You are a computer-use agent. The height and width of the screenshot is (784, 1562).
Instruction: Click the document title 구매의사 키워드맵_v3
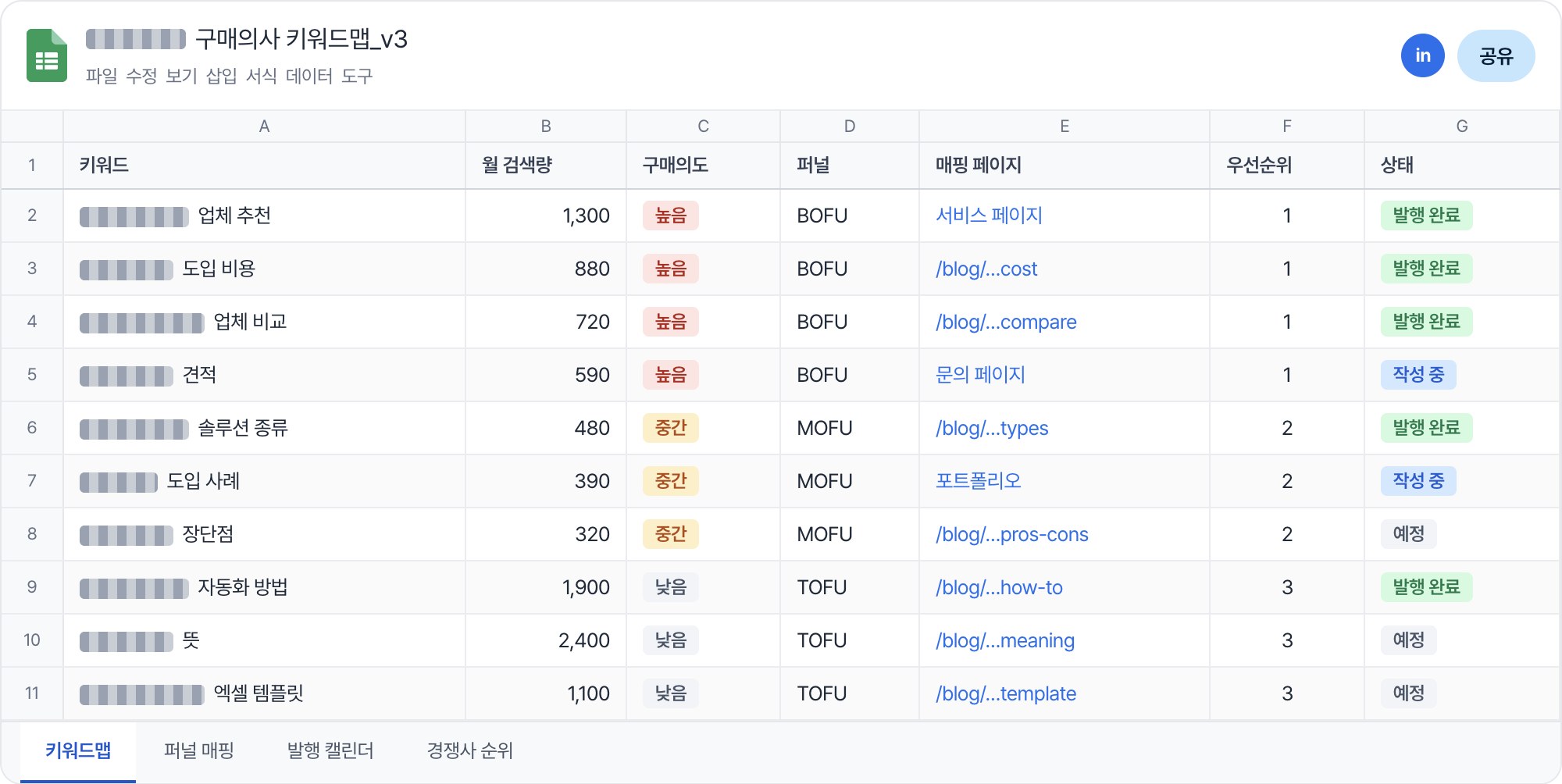tap(301, 39)
